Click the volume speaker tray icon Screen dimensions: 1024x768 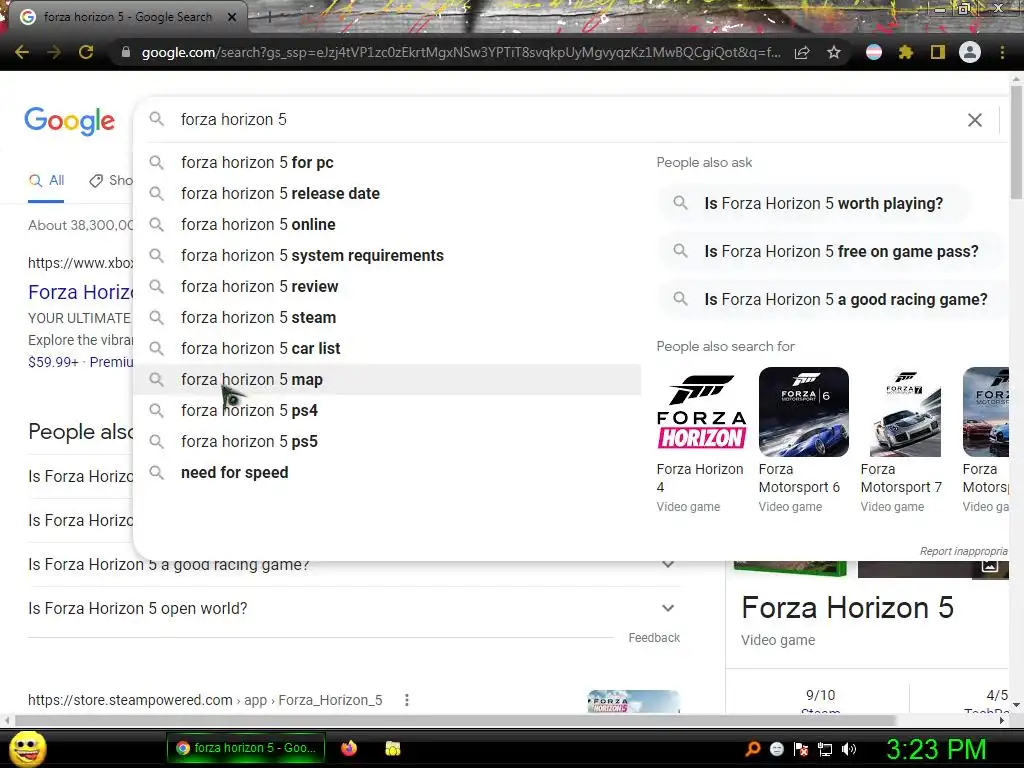(850, 749)
